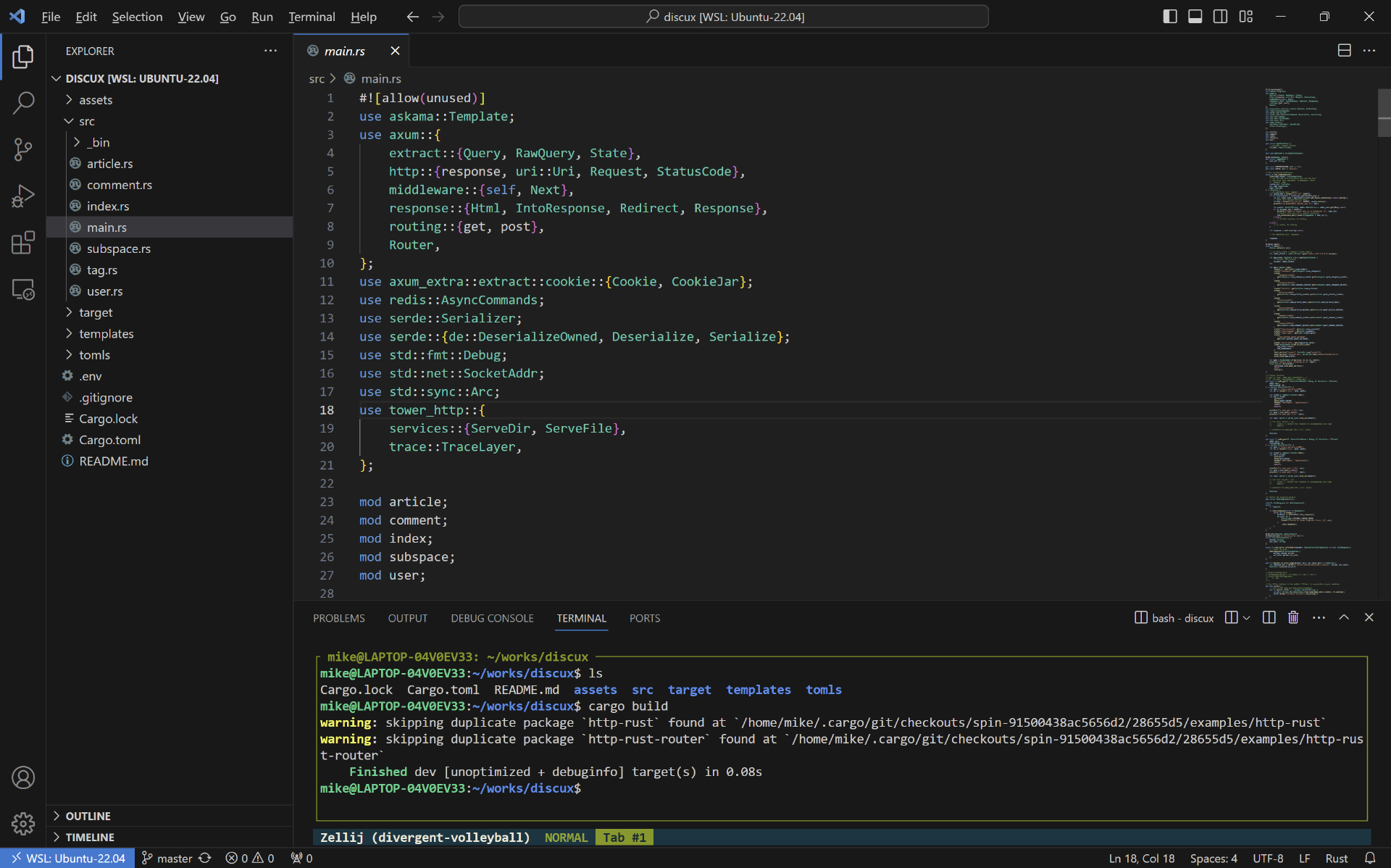Toggle the bottom panel visibility

(1195, 17)
